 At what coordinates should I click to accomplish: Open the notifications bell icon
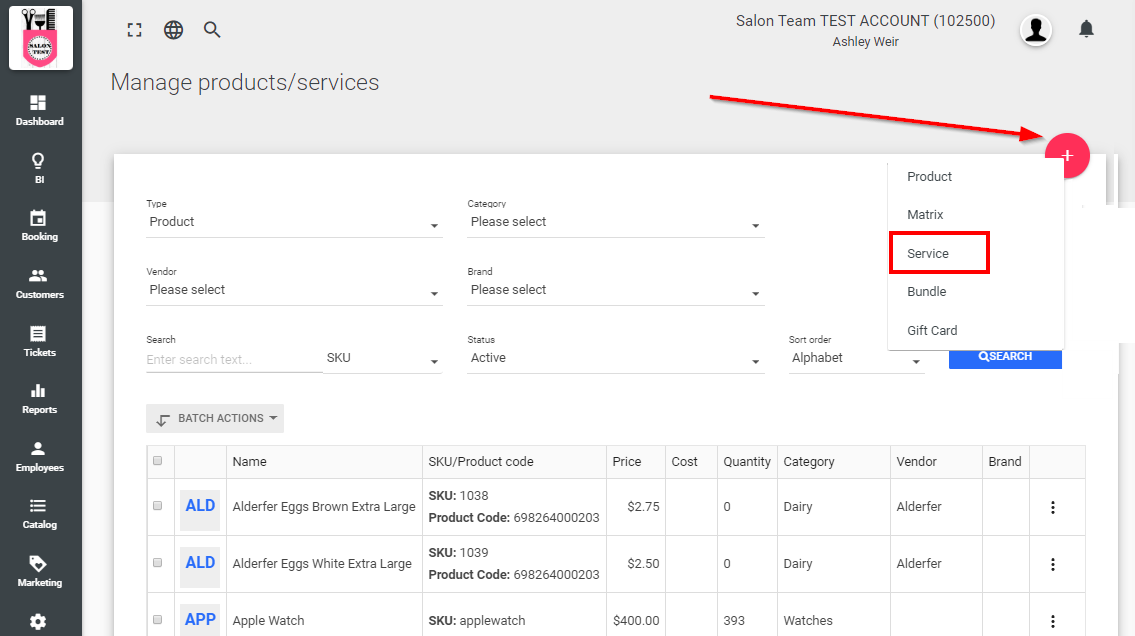1086,29
